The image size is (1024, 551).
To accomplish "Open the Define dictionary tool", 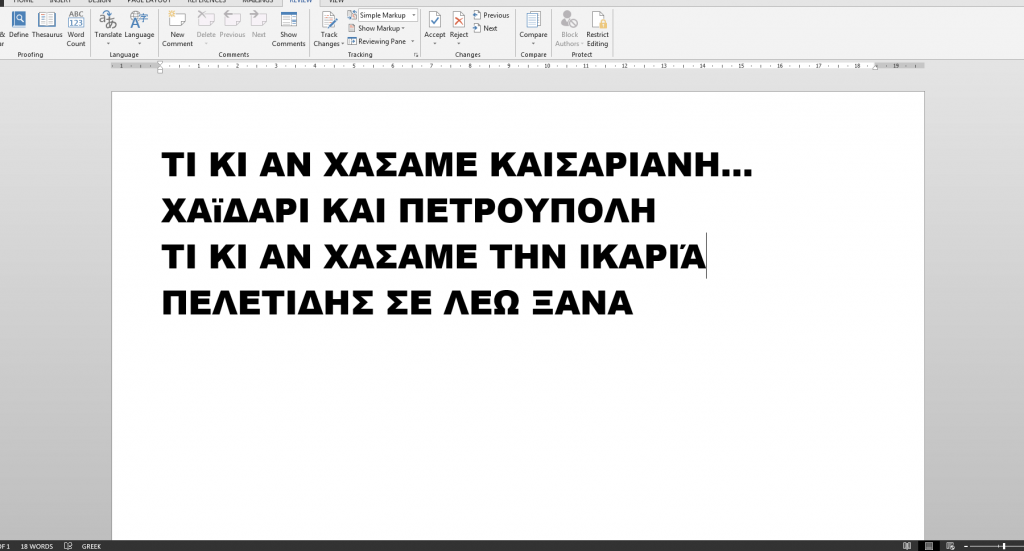I will click(18, 25).
